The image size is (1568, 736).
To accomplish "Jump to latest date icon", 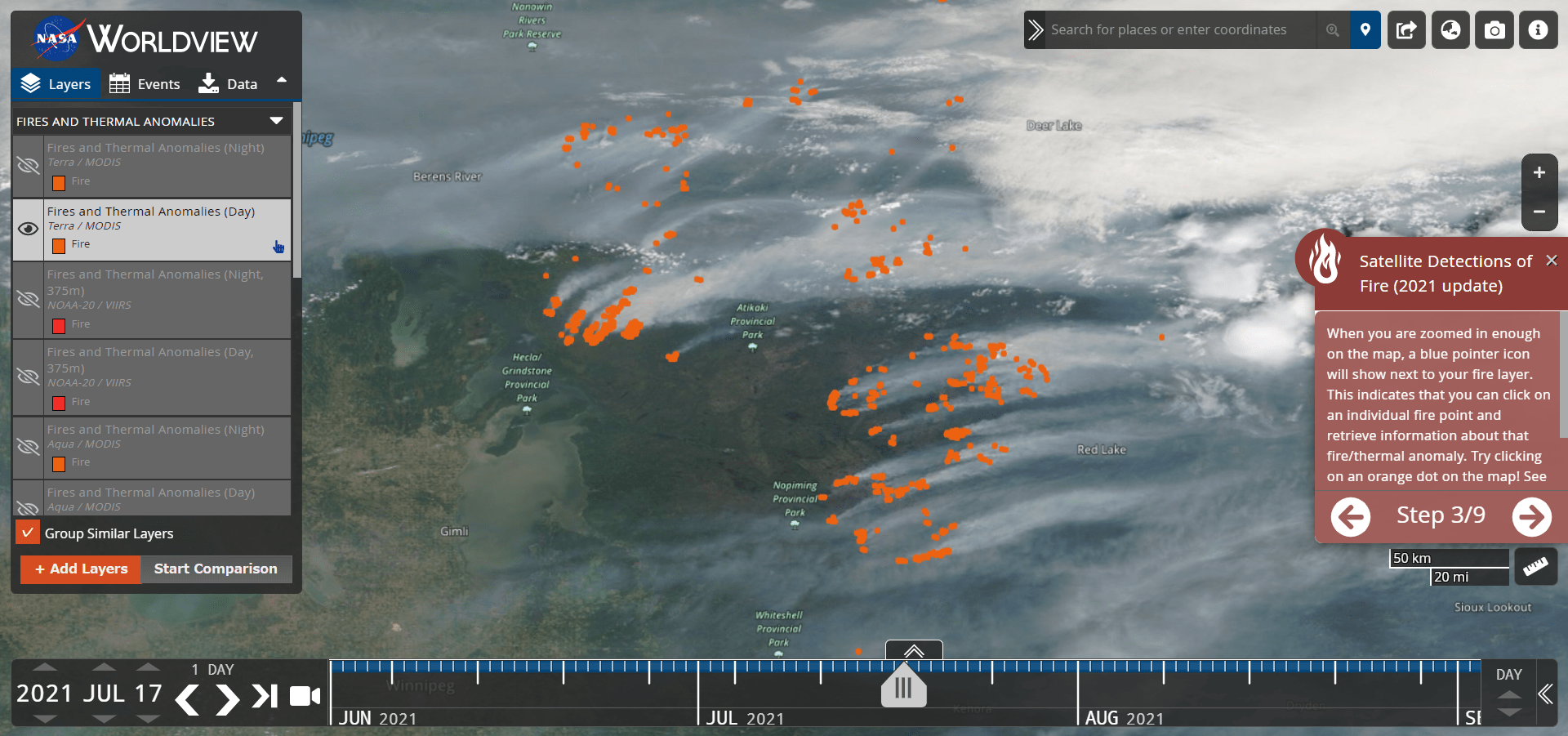I will point(265,696).
